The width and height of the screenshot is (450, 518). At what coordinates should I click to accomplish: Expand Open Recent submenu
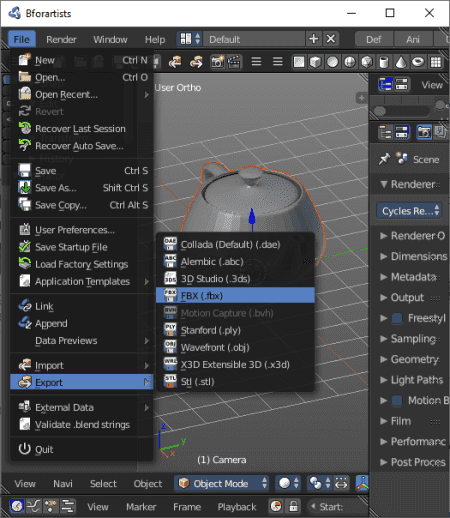82,95
